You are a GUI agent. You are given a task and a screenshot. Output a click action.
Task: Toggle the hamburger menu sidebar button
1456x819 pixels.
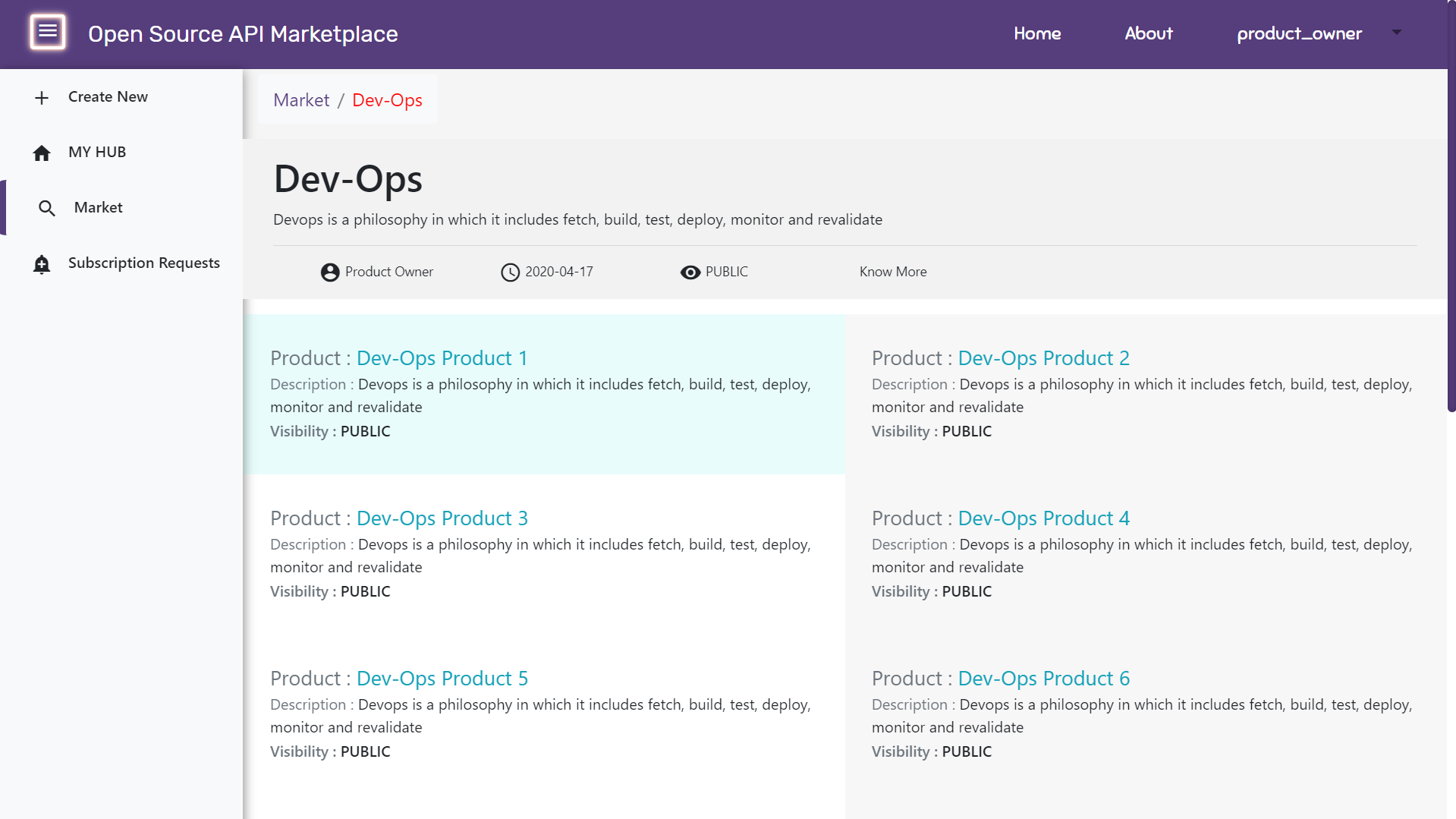(x=47, y=32)
